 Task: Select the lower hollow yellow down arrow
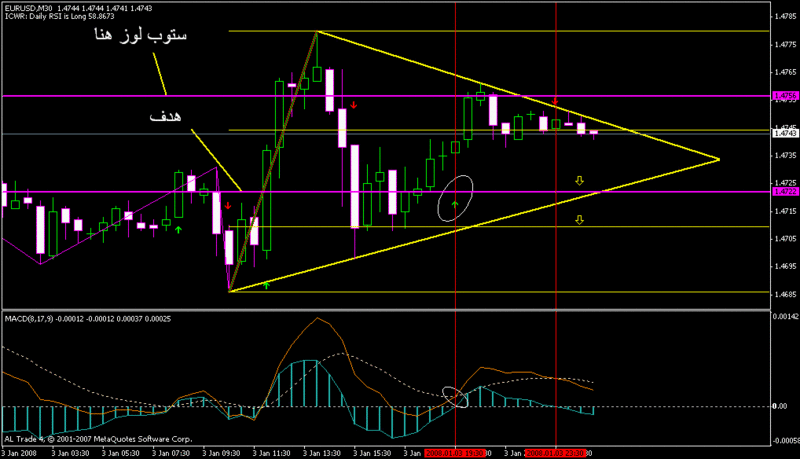pos(579,220)
